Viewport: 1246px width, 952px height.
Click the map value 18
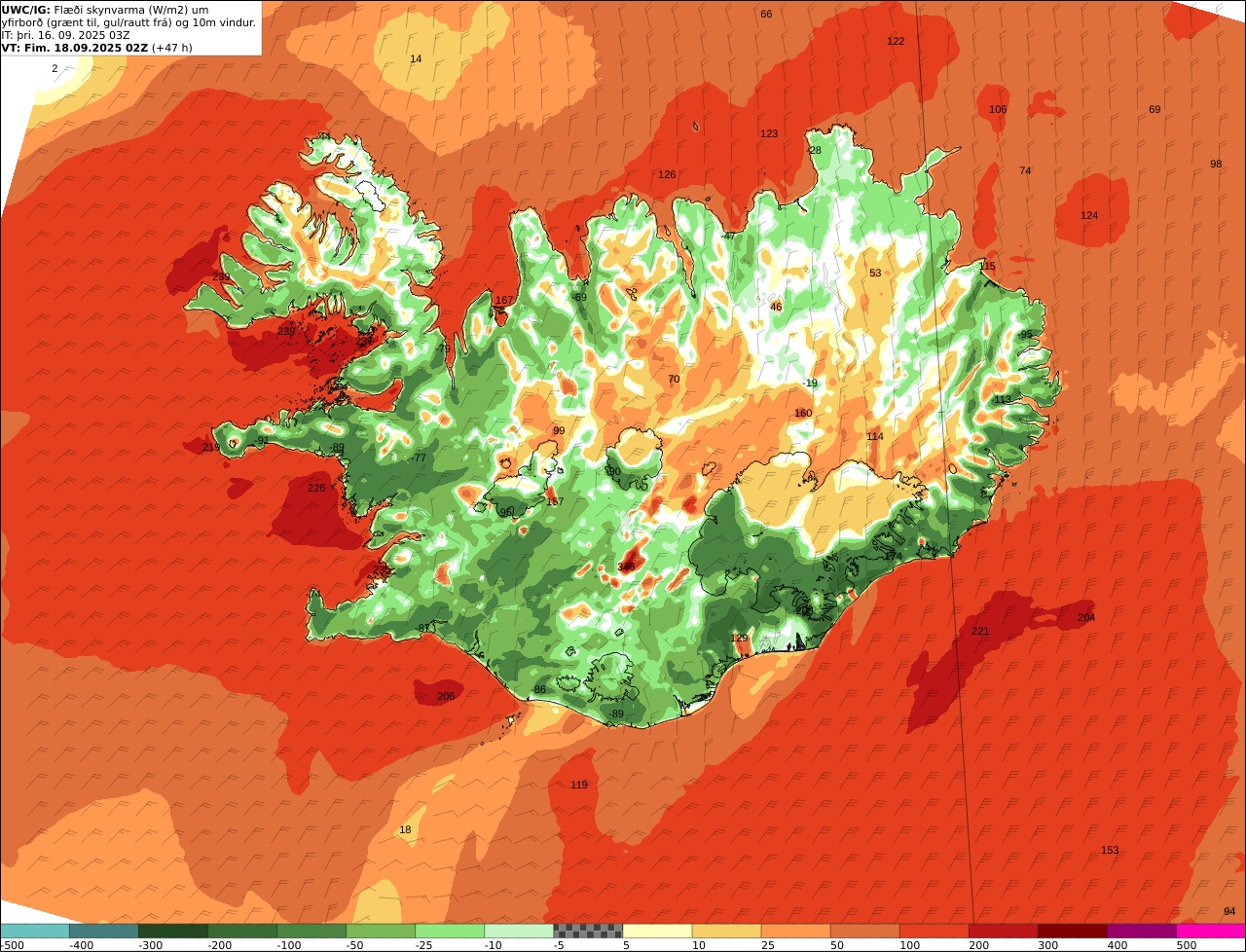(x=405, y=829)
